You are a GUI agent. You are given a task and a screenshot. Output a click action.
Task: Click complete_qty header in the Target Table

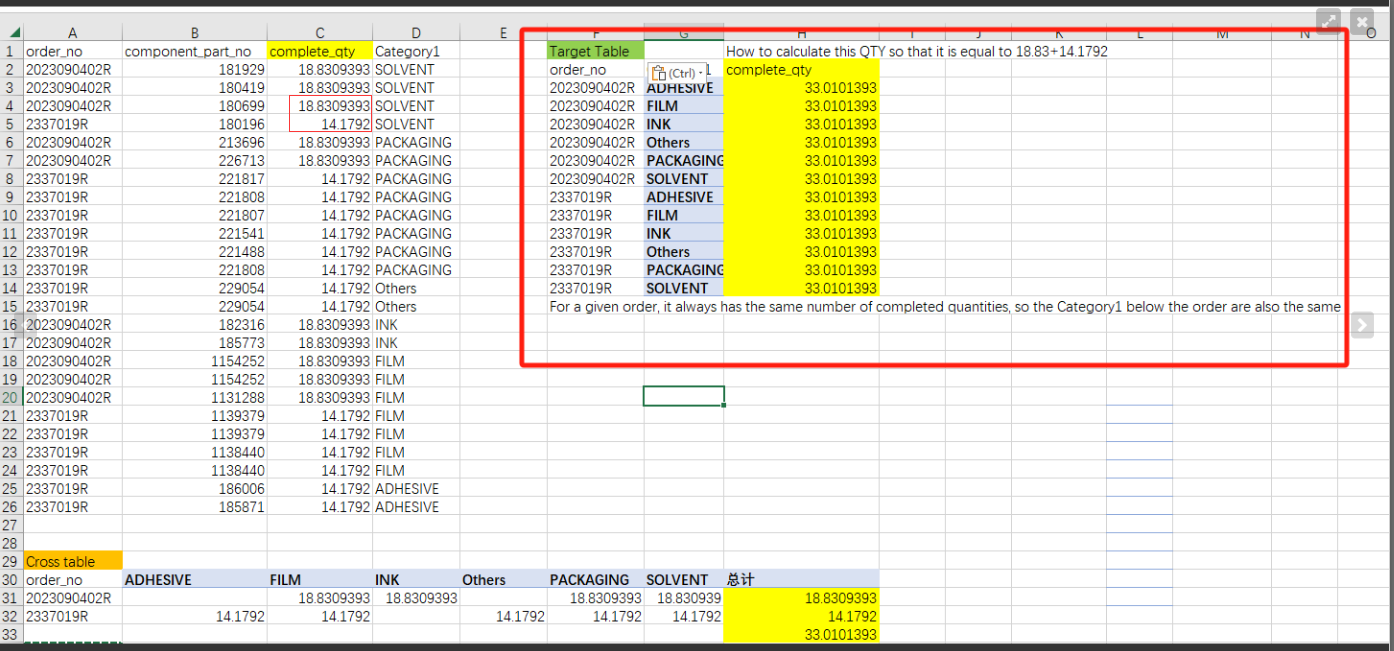(x=801, y=70)
